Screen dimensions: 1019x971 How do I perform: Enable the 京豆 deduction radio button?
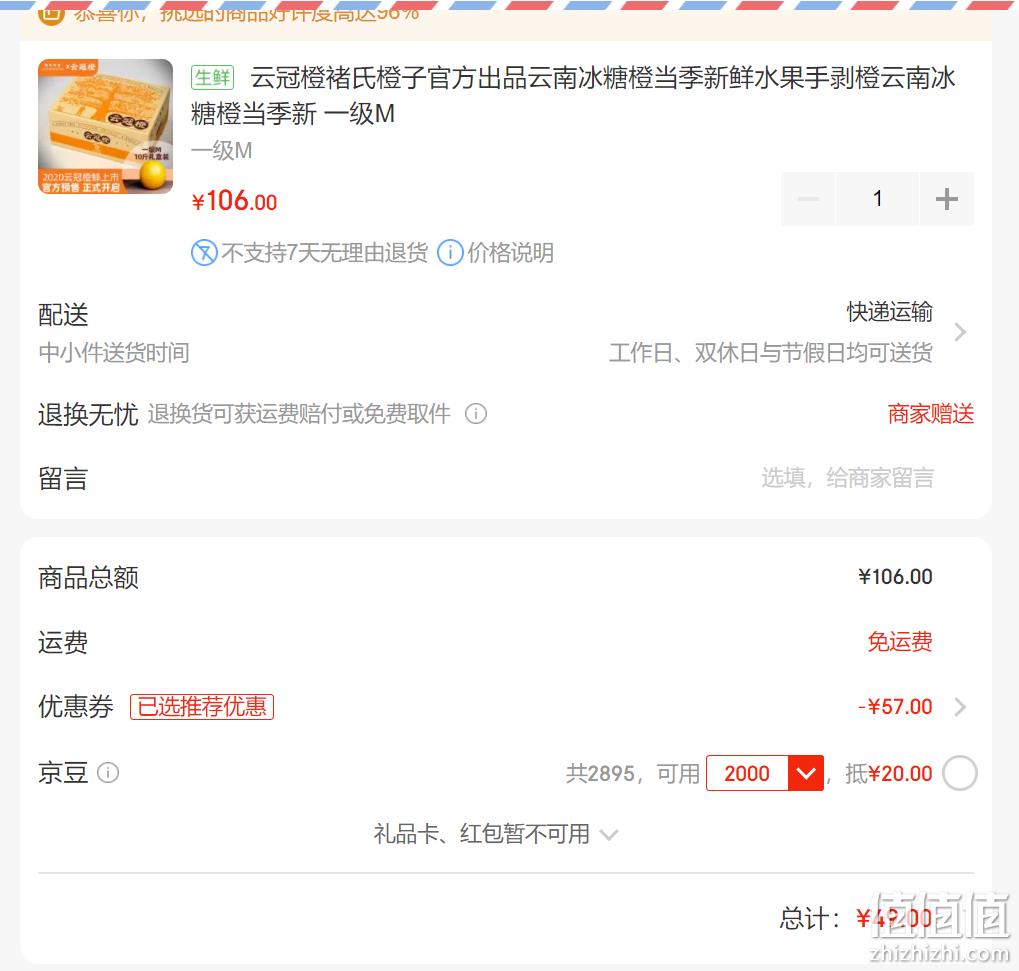[x=960, y=773]
